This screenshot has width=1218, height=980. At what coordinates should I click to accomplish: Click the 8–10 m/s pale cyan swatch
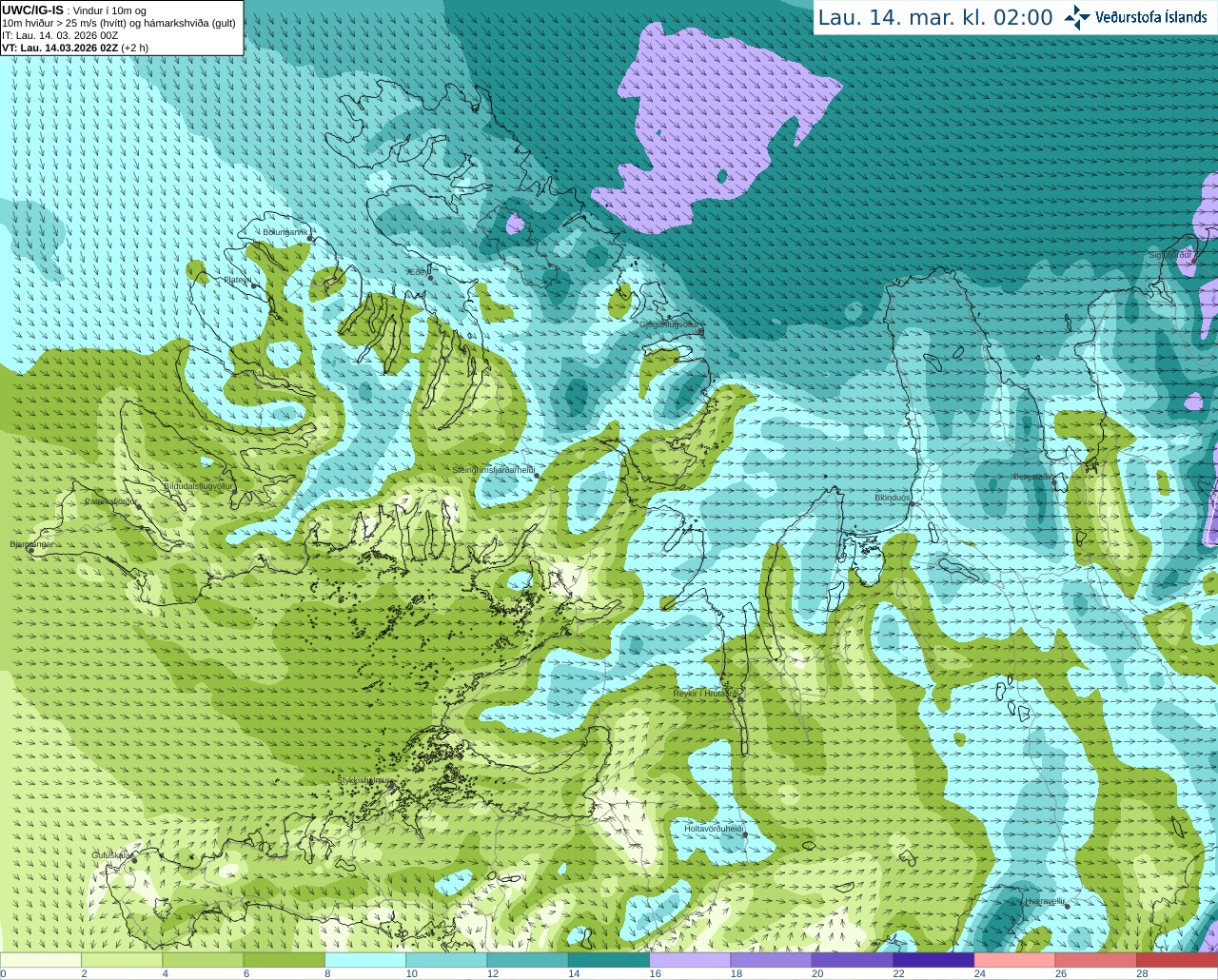tap(365, 959)
